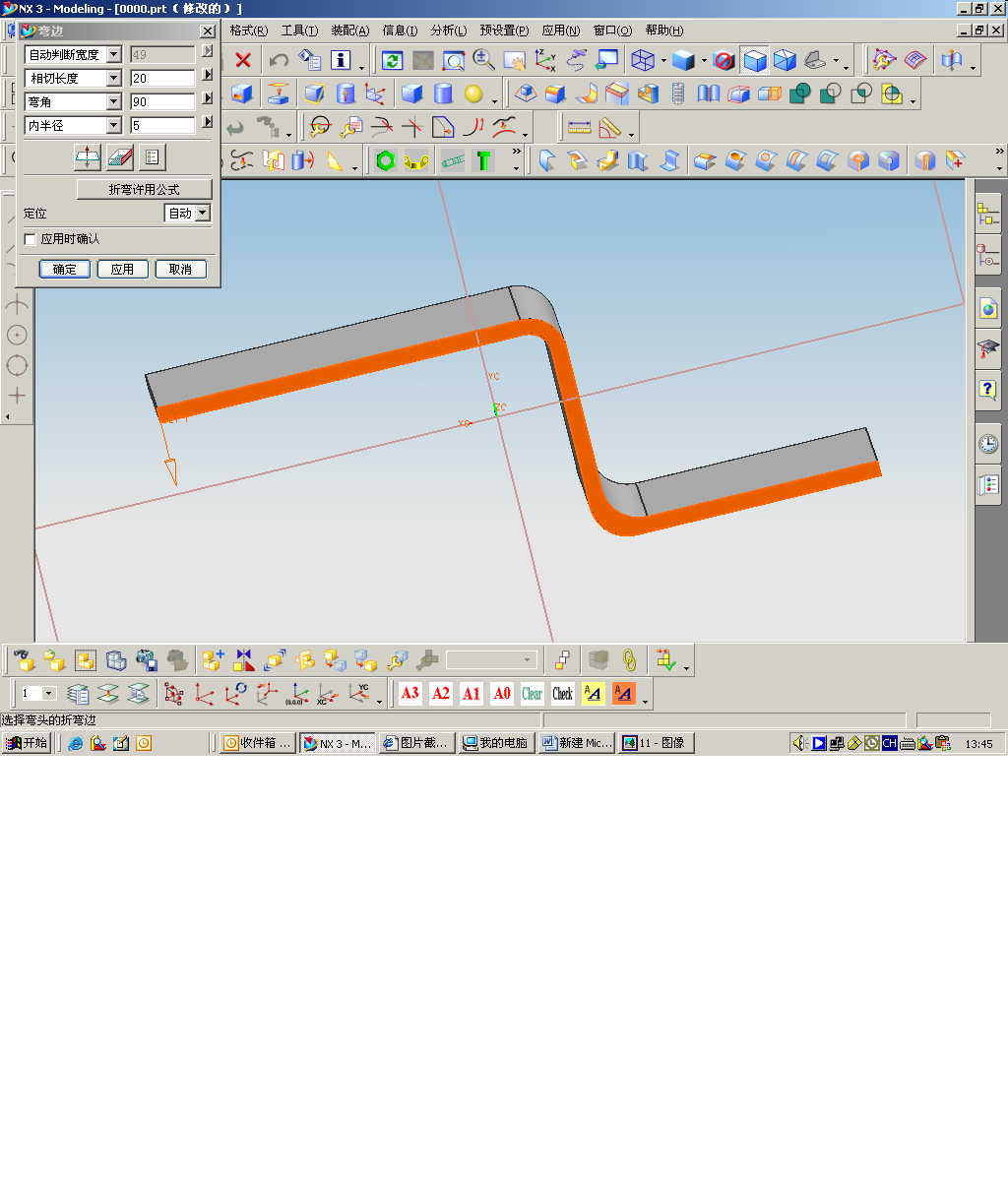Click Internet Explorer quick launch icon
The image size is (1008, 1181).
point(76,743)
